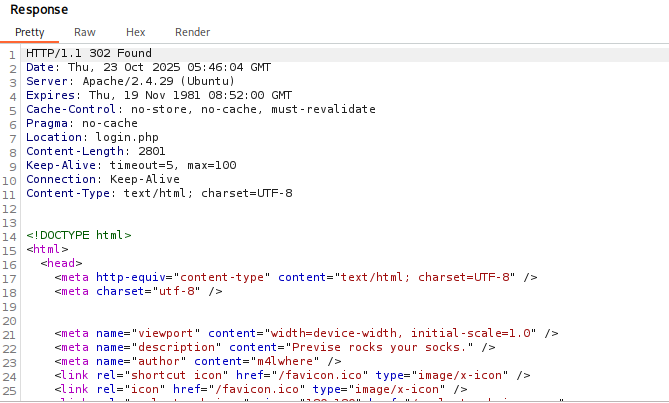Click the Server Apache/2.4.29 header line

tap(130, 81)
